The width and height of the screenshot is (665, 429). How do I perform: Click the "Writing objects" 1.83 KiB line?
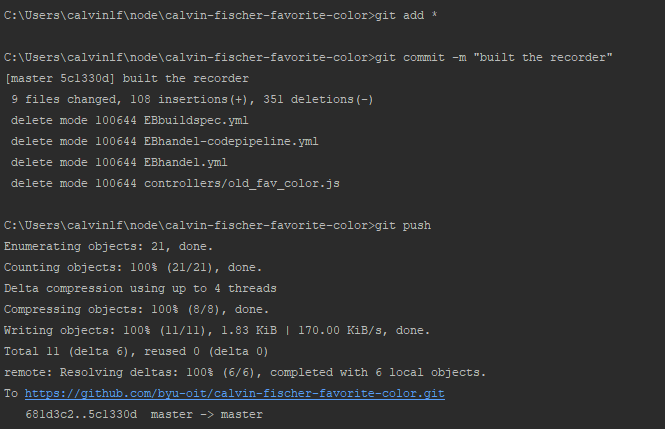coord(217,331)
